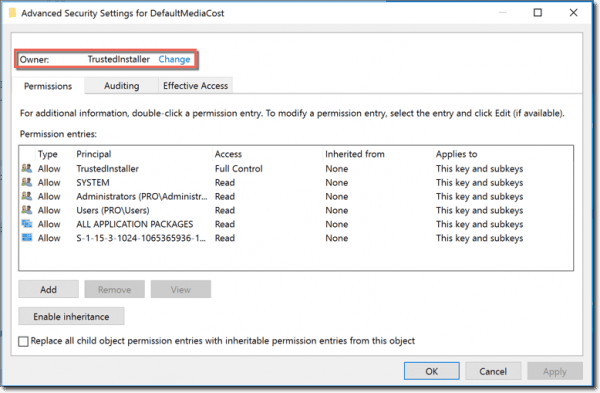This screenshot has width=600, height=393.
Task: Click the Cancel button
Action: (x=493, y=371)
